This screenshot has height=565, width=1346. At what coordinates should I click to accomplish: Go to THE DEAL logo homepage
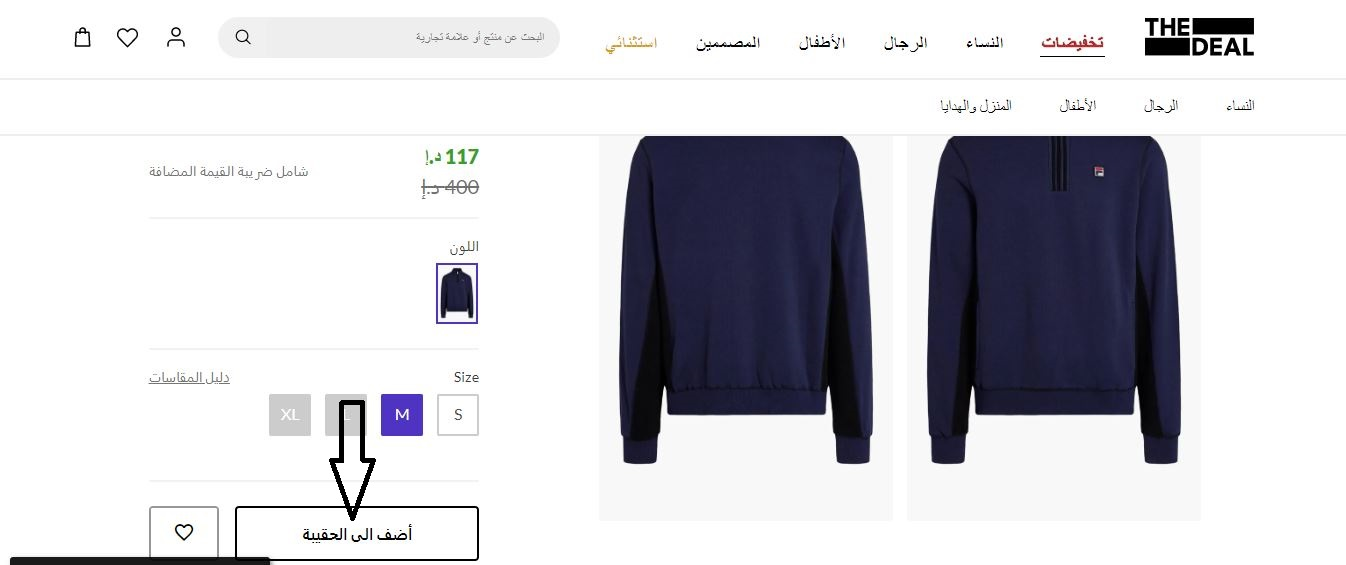pos(1199,37)
